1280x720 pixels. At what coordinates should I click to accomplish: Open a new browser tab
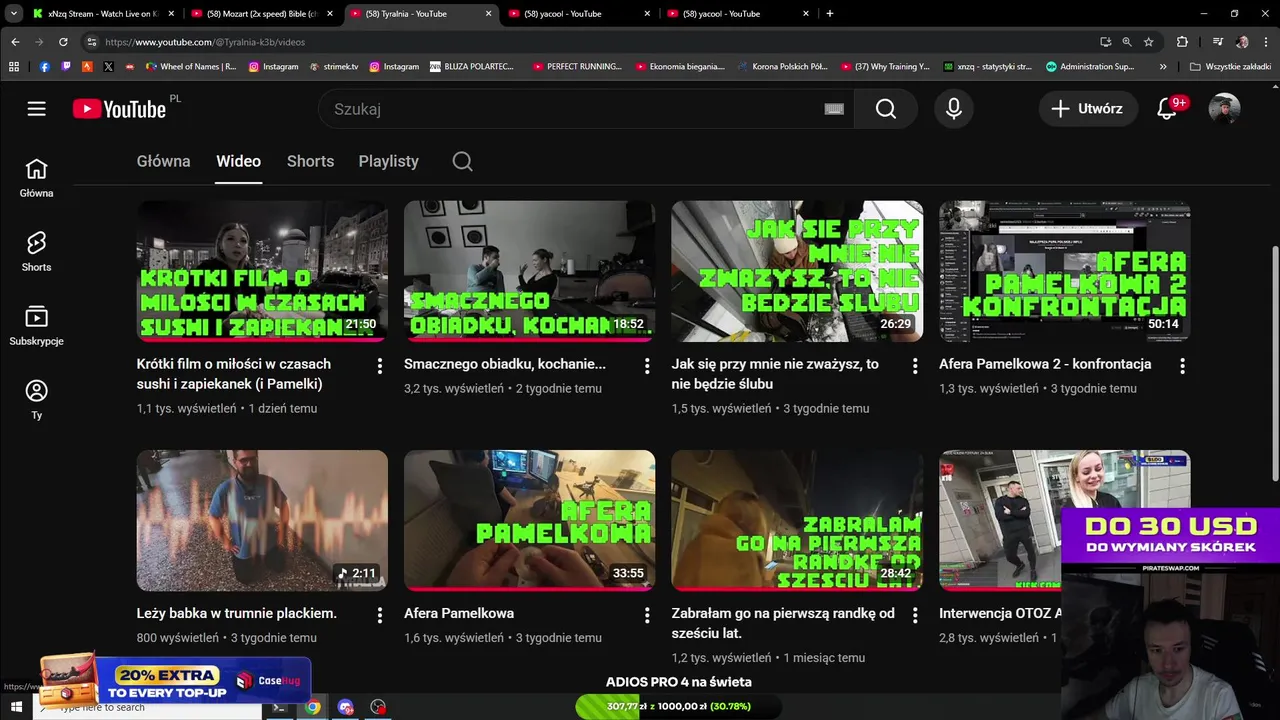click(x=830, y=14)
